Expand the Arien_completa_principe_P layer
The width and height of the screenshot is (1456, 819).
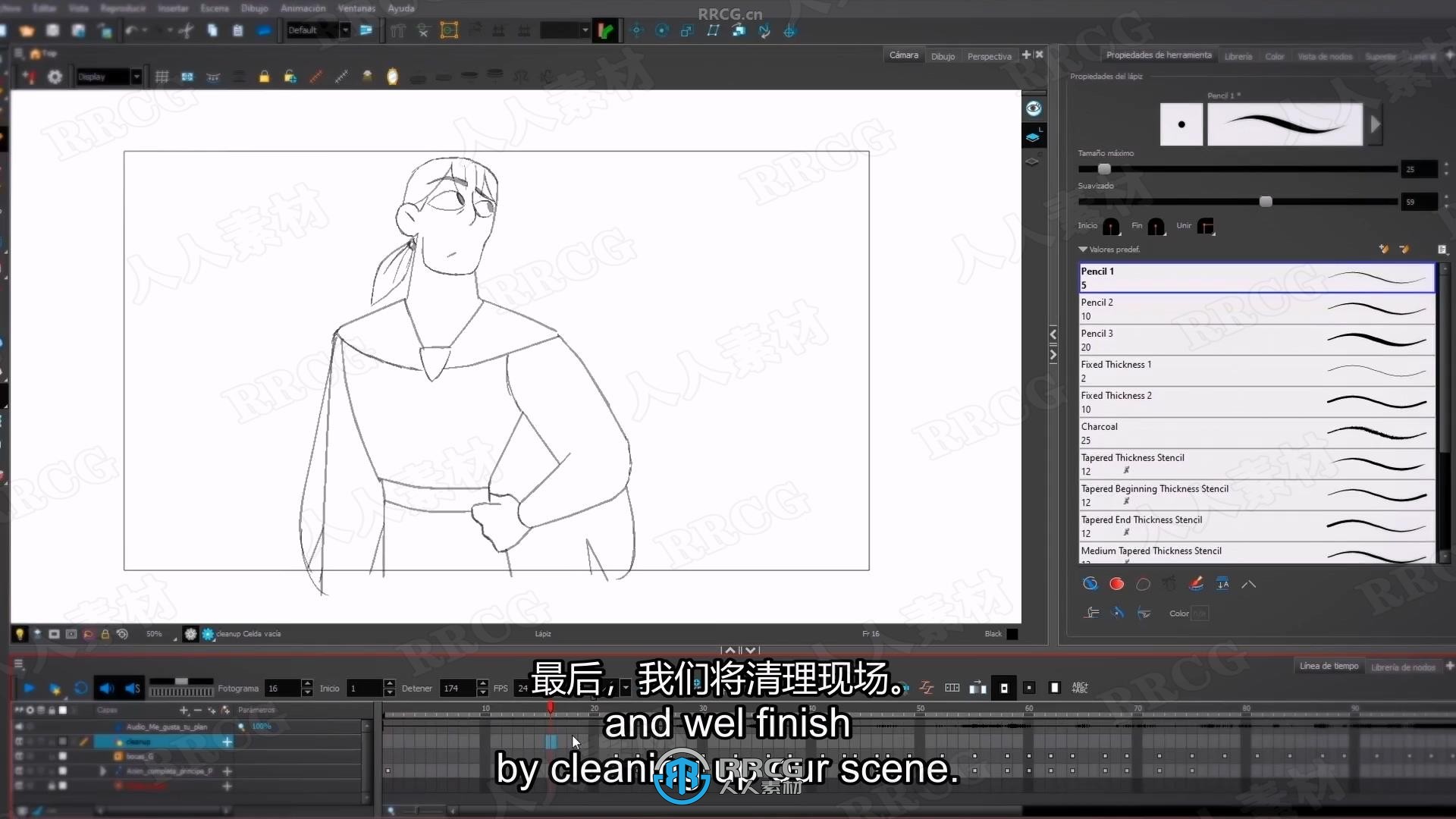pyautogui.click(x=103, y=771)
